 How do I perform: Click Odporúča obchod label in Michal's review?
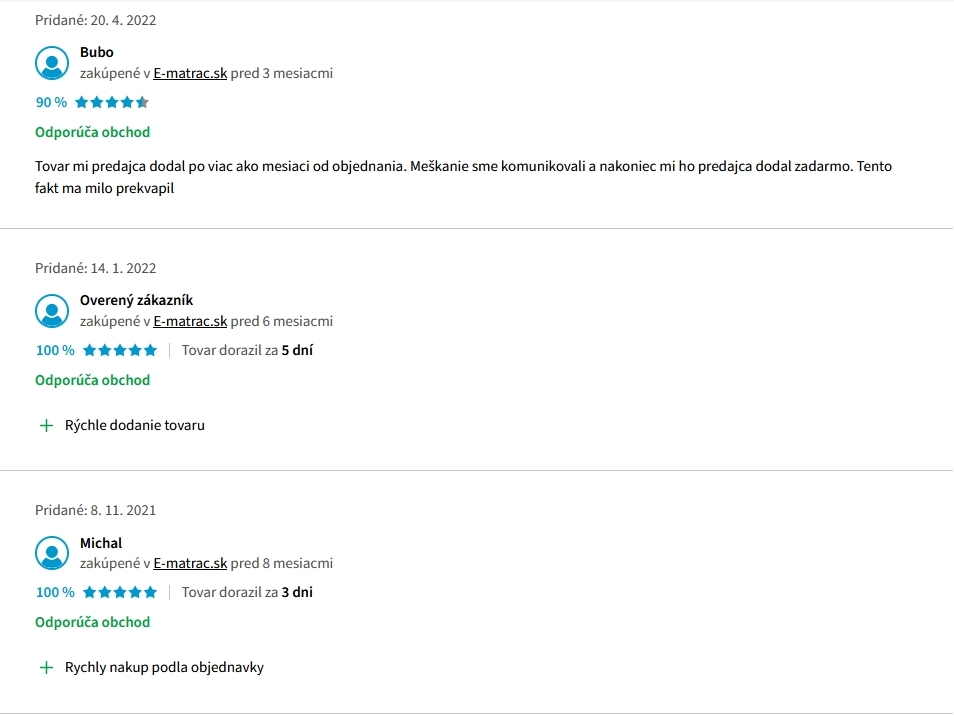[92, 623]
